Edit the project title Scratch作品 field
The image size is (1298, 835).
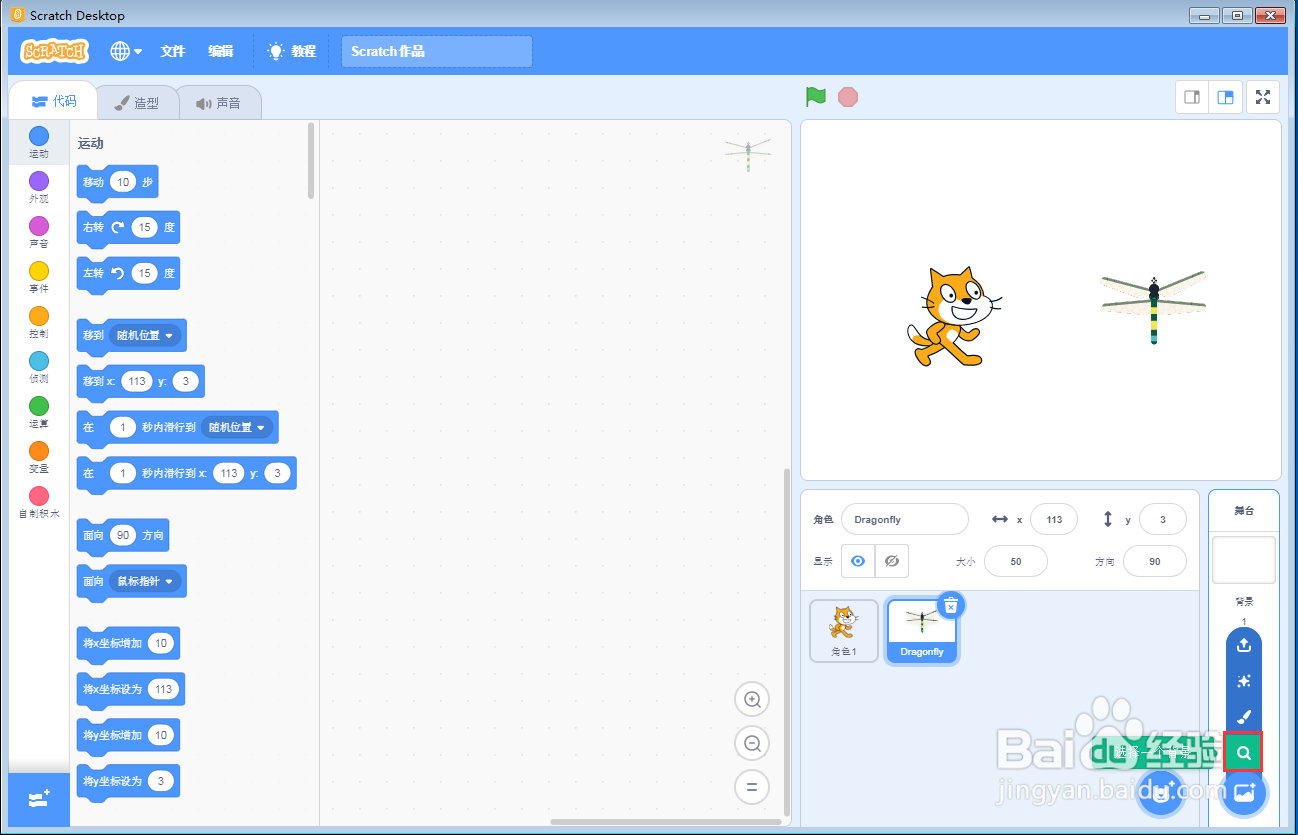click(x=437, y=51)
